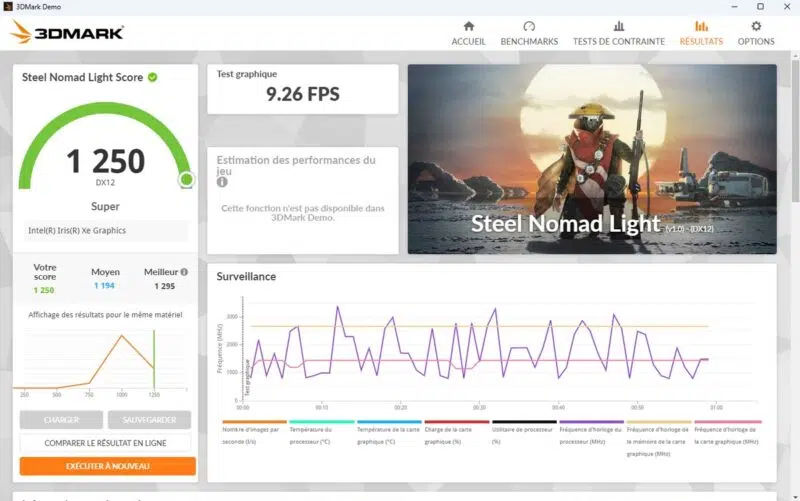Click Affichage des résultats pour le même matériel
800x501 pixels.
pyautogui.click(x=105, y=315)
